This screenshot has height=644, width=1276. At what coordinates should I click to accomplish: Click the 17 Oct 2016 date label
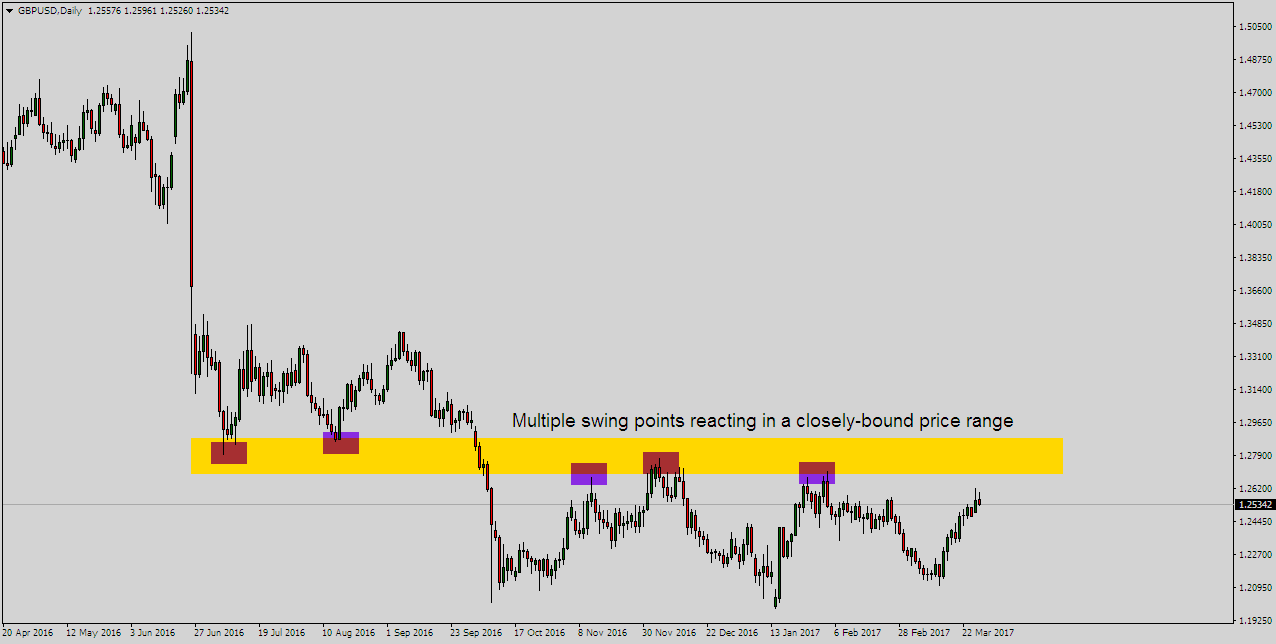pos(539,633)
